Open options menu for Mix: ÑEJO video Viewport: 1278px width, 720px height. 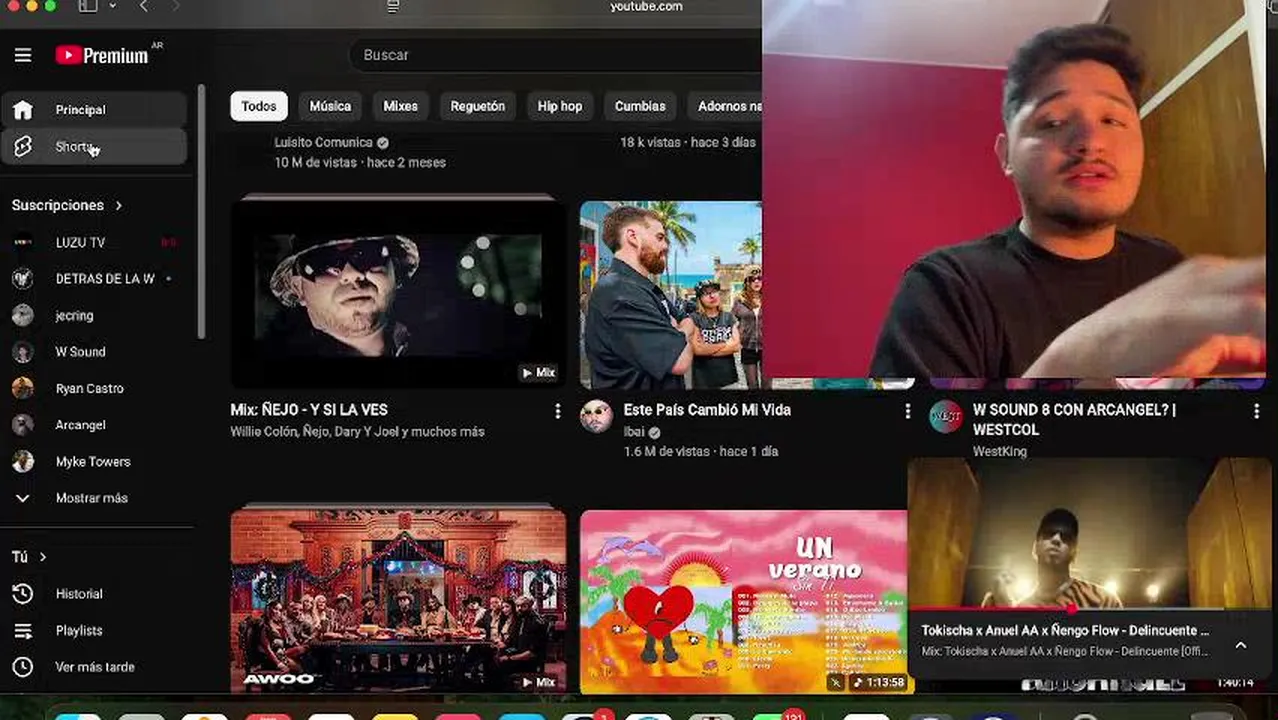click(557, 411)
